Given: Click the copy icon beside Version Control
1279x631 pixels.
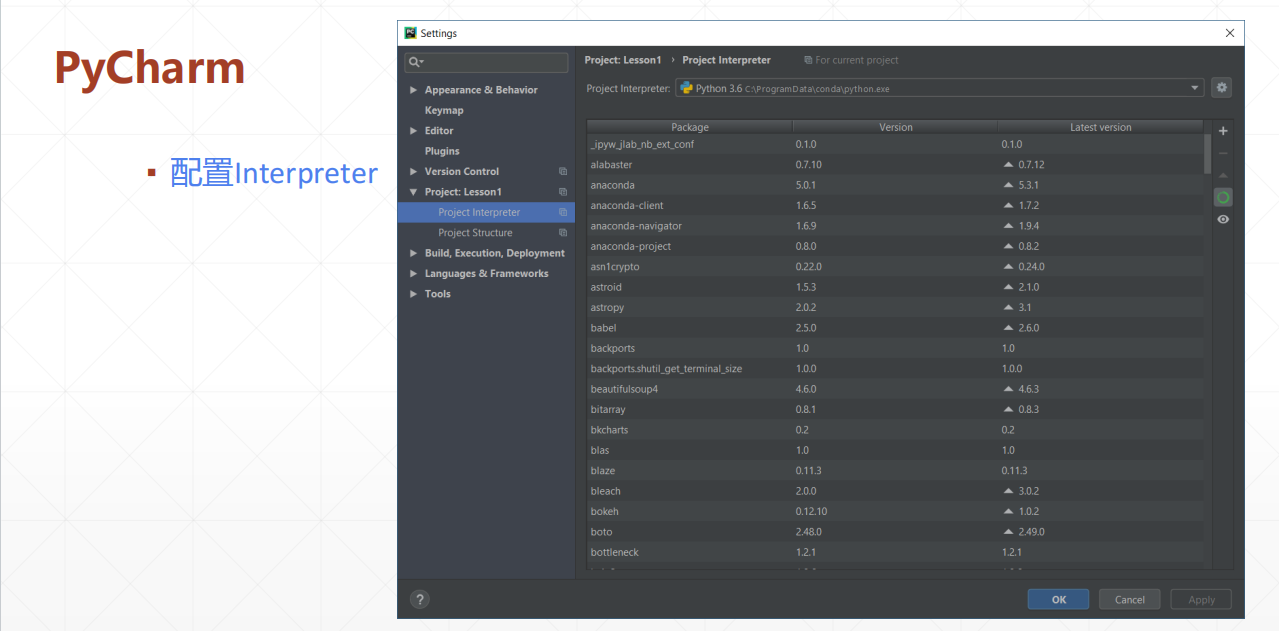Looking at the screenshot, I should (563, 172).
